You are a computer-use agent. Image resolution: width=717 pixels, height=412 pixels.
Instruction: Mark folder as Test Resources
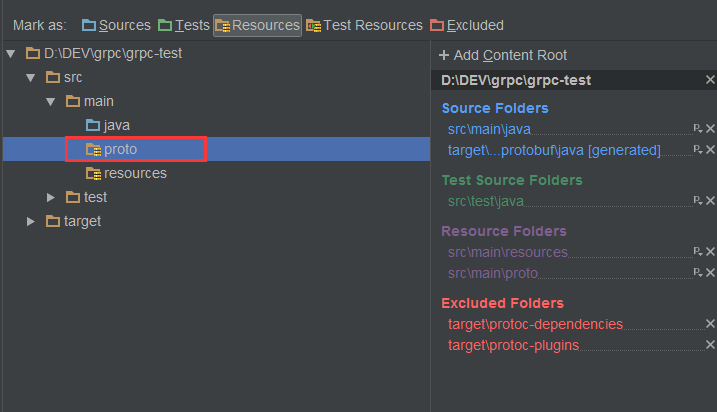click(364, 25)
